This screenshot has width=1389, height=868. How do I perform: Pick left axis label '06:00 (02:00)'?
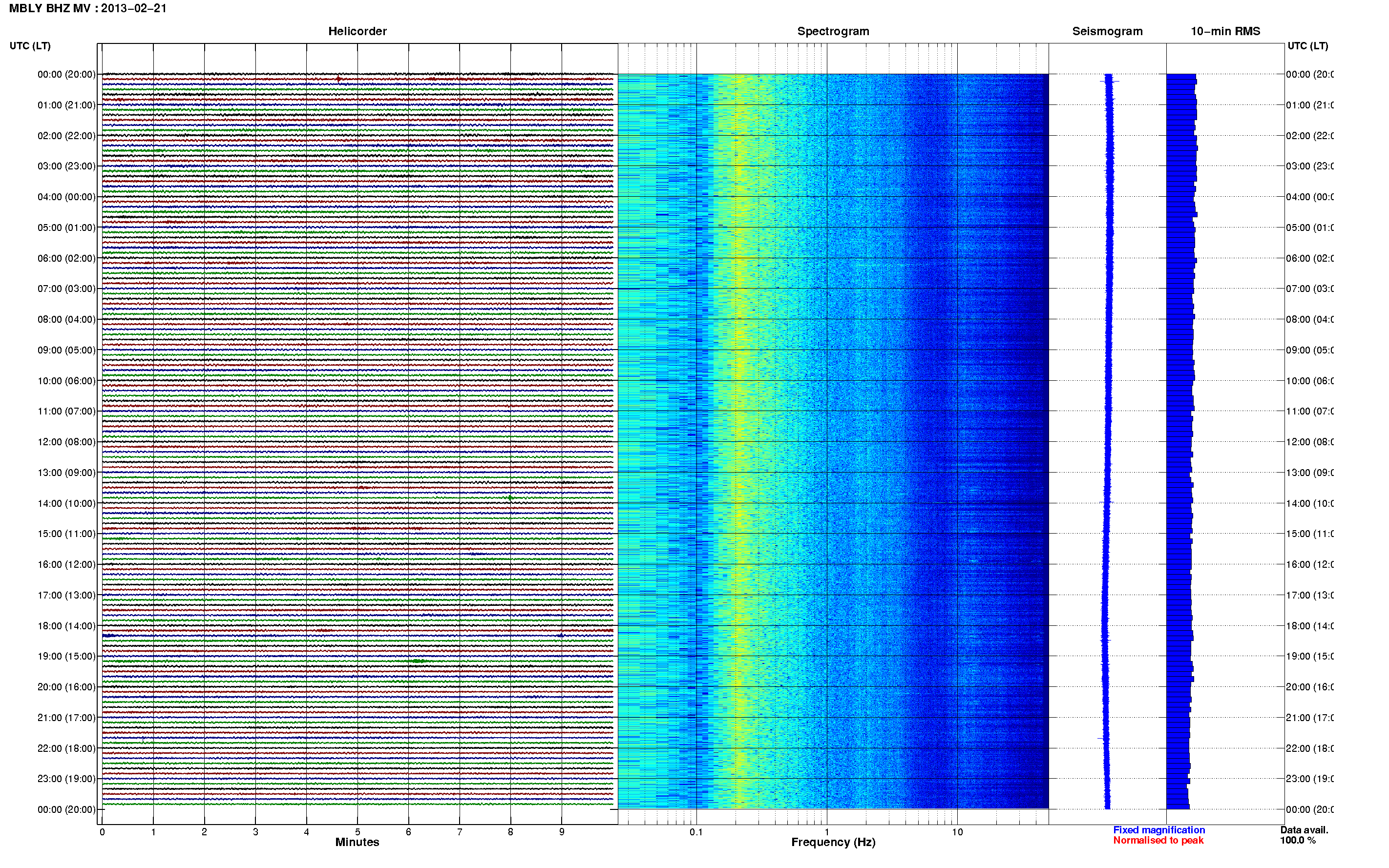[66, 258]
